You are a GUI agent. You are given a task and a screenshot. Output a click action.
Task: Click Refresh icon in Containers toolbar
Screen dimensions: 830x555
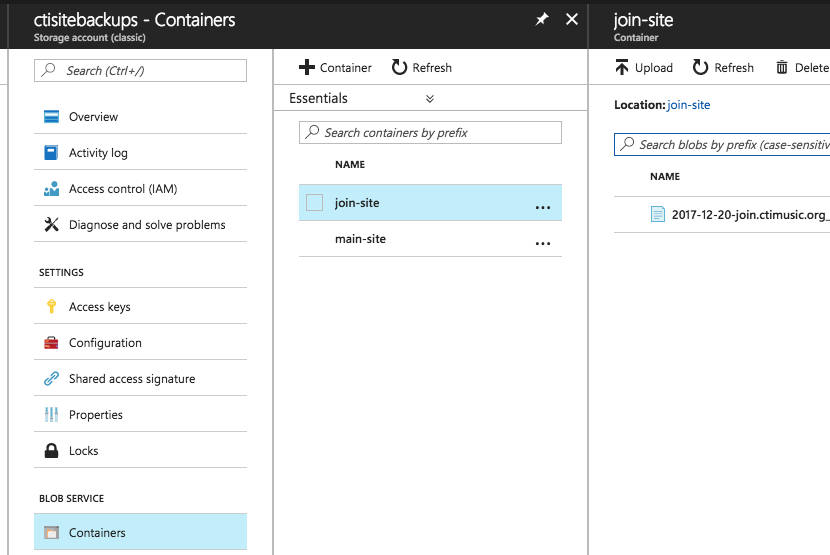[399, 67]
